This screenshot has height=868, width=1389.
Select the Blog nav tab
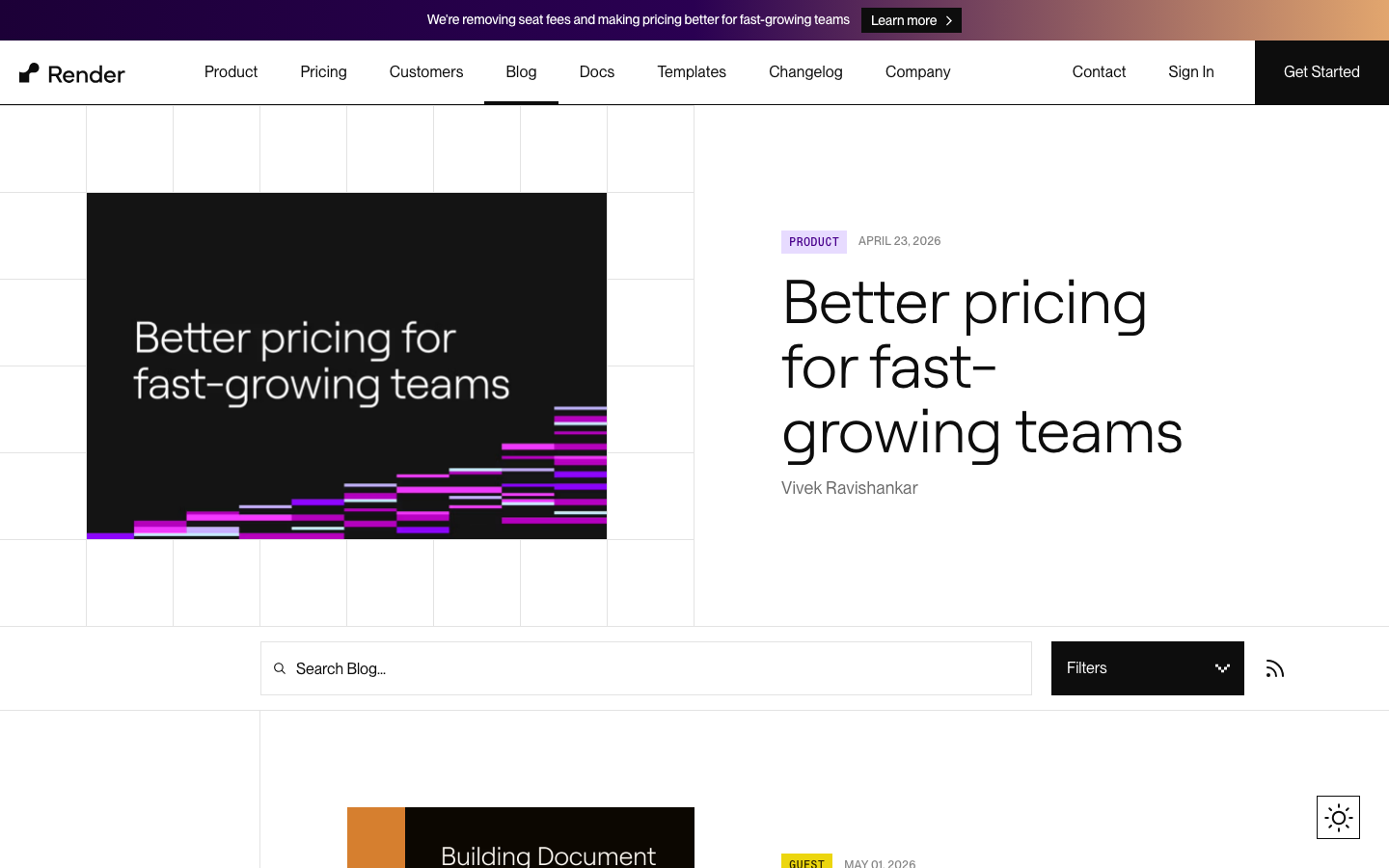(521, 72)
